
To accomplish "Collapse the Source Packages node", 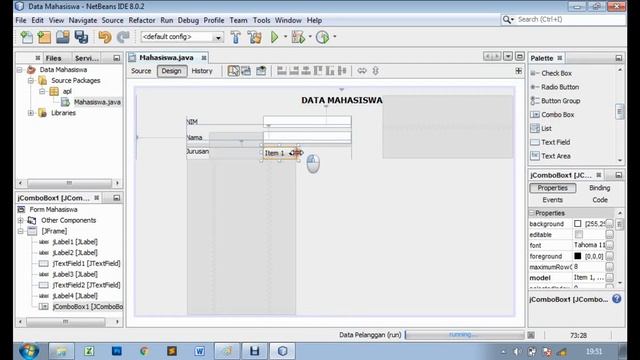I will click(x=31, y=81).
